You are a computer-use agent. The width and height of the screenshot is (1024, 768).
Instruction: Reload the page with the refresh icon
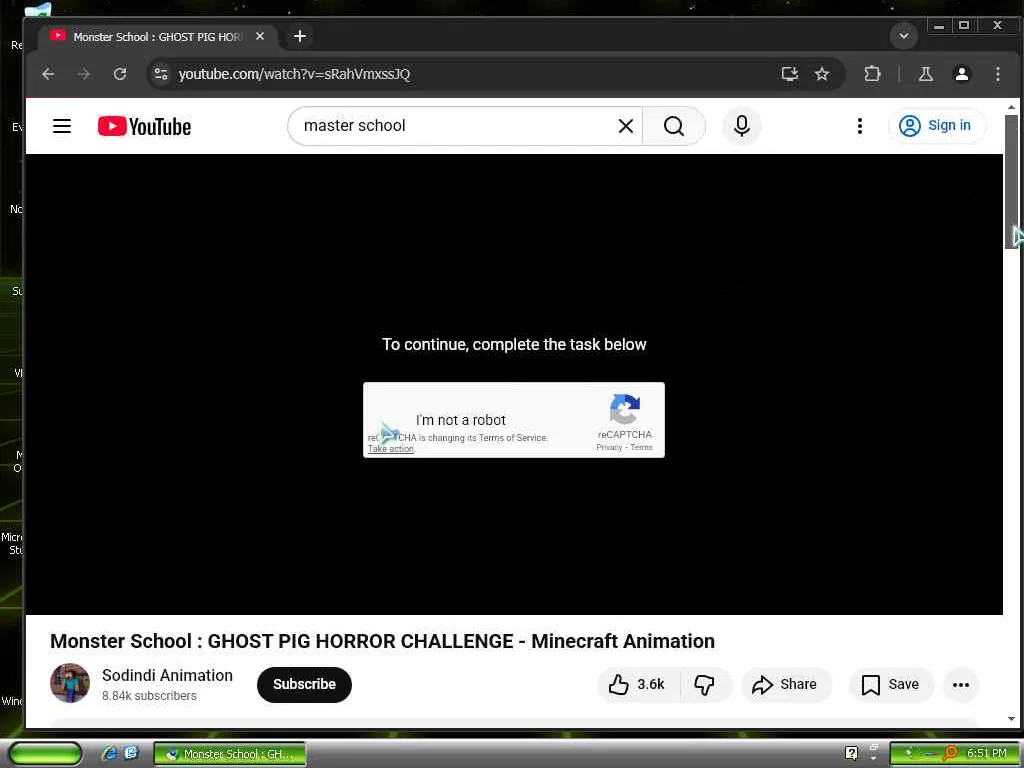(x=120, y=74)
